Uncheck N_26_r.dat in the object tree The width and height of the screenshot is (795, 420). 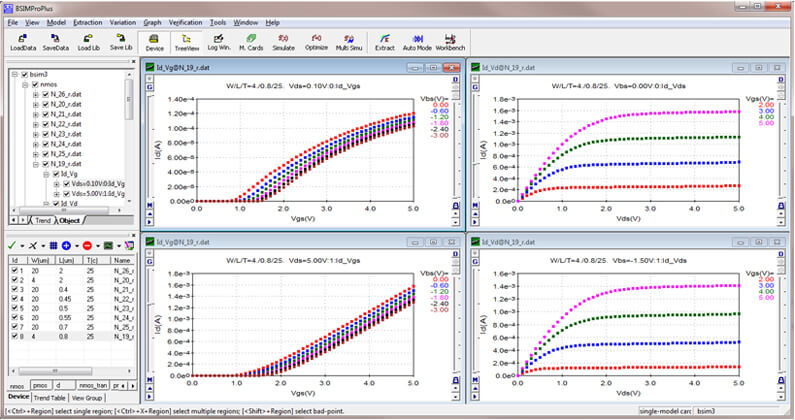coord(46,94)
